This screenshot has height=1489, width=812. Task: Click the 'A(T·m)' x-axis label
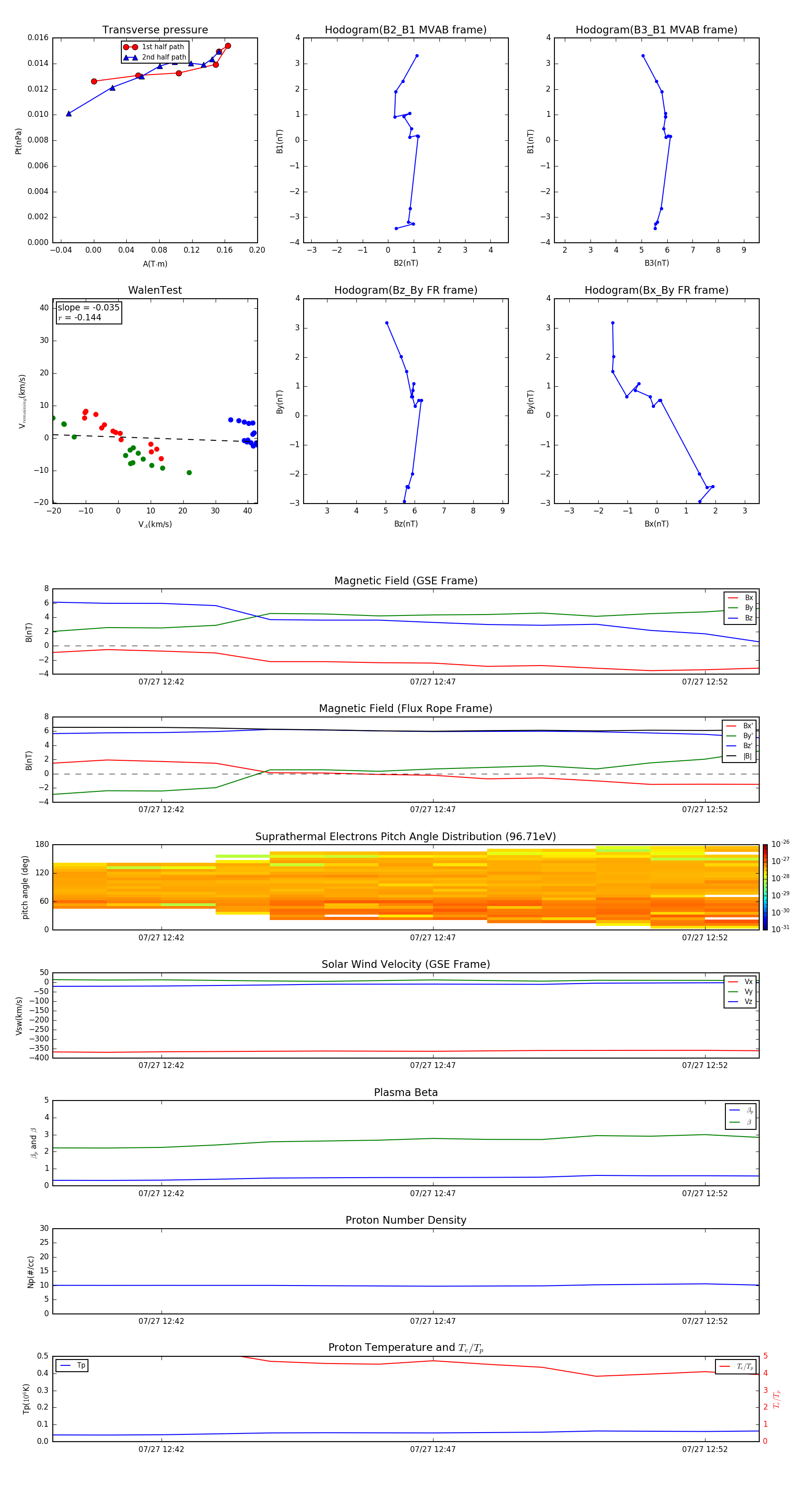pos(155,264)
